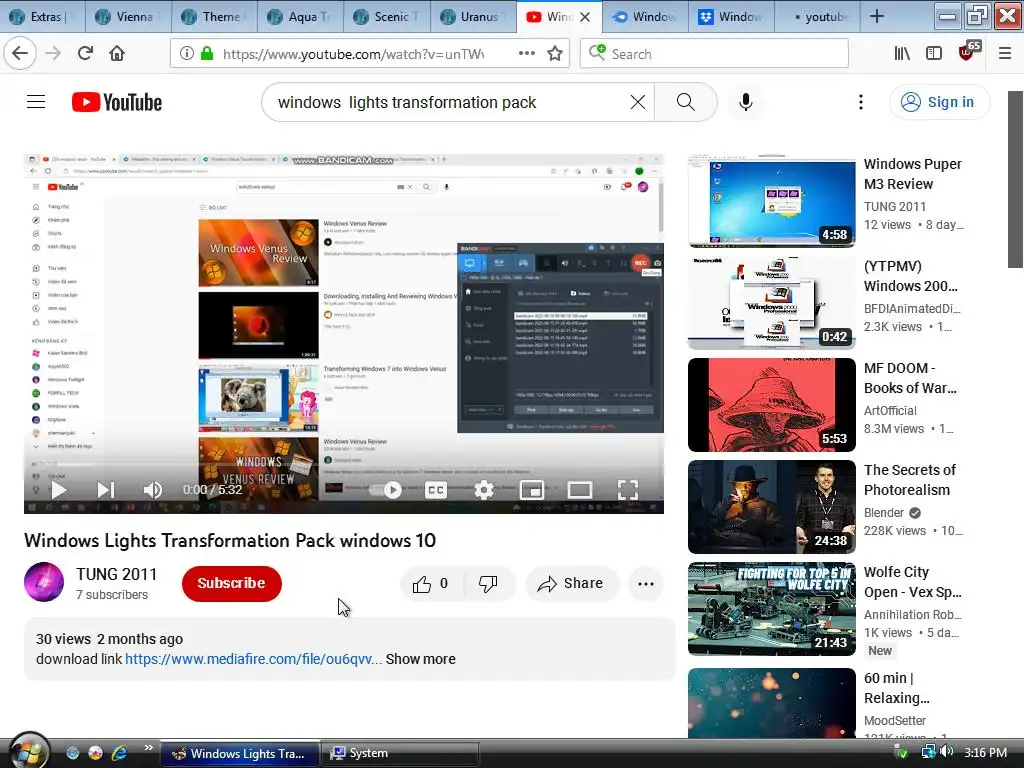Go to browser home page icon
This screenshot has height=768, width=1024.
[x=117, y=54]
